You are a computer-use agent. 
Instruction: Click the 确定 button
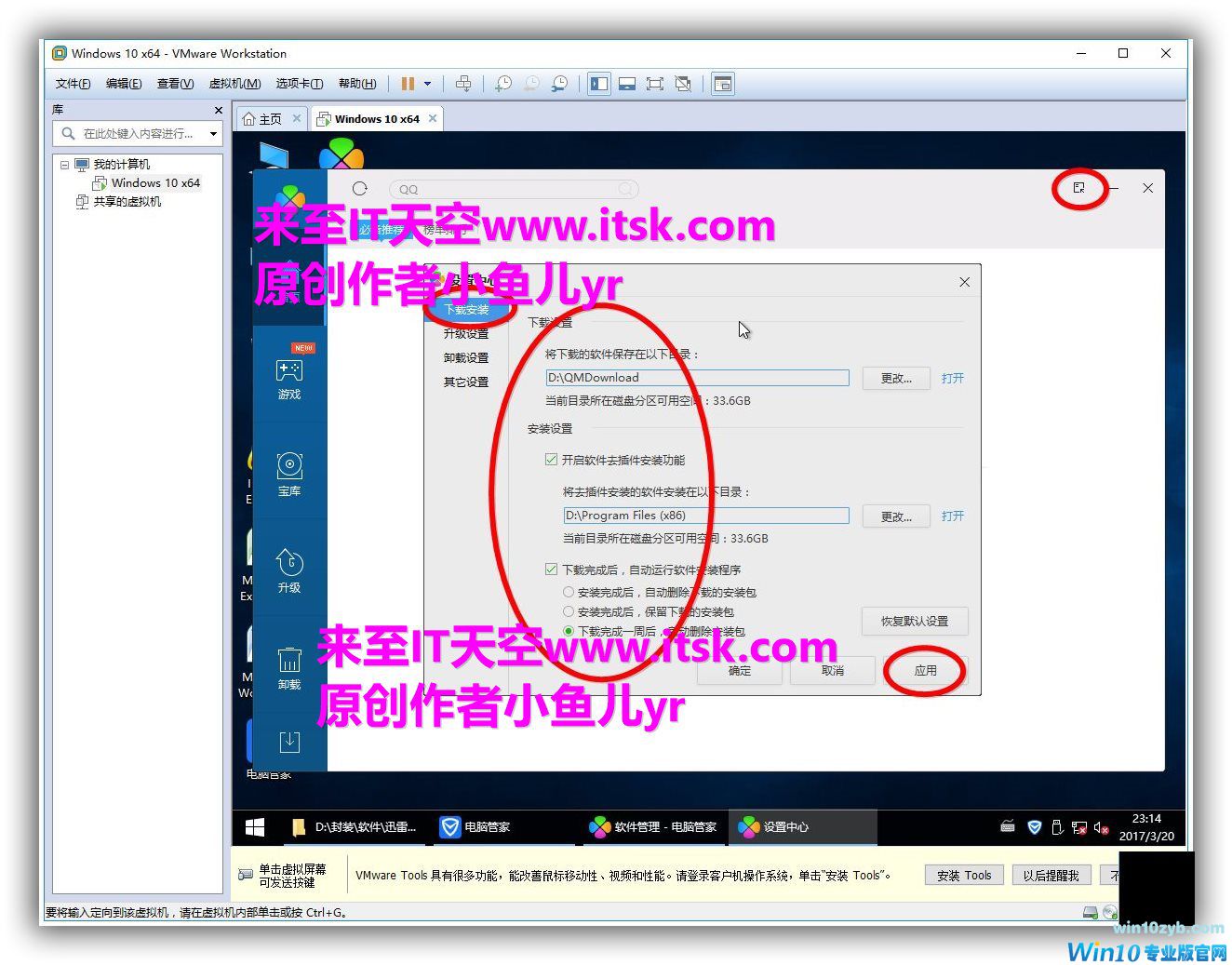[740, 671]
